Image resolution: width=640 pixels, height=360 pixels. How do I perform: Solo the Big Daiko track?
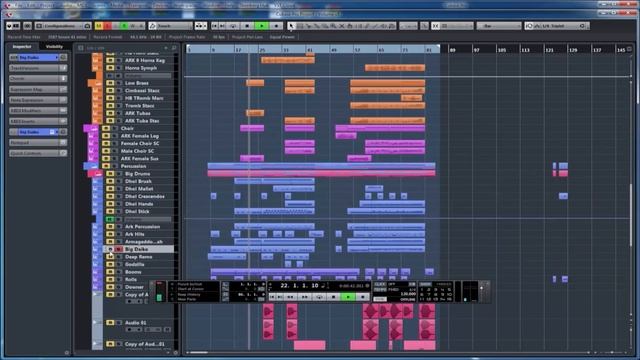[119, 249]
